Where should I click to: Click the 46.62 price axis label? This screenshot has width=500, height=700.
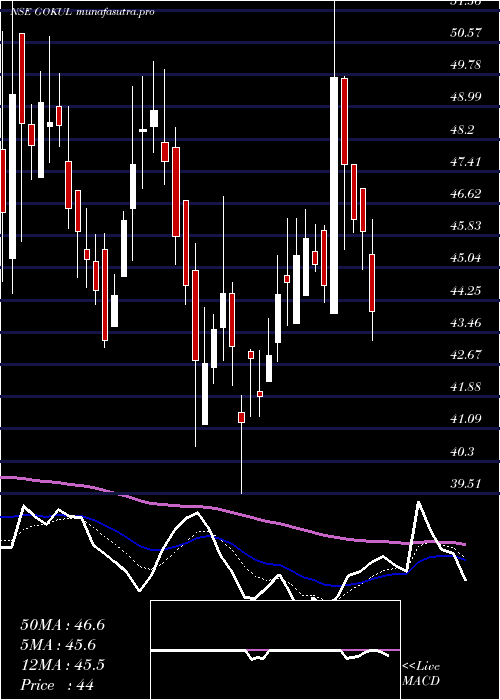pyautogui.click(x=467, y=194)
